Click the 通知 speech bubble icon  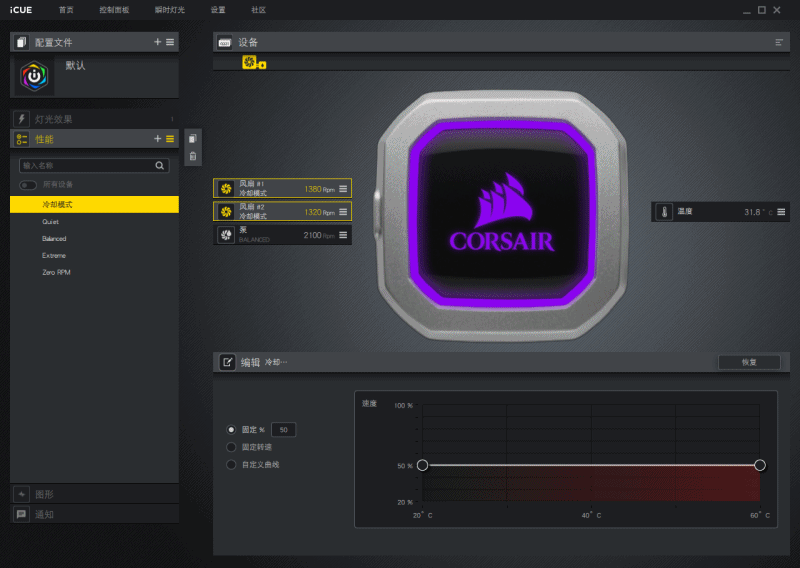tap(21, 514)
